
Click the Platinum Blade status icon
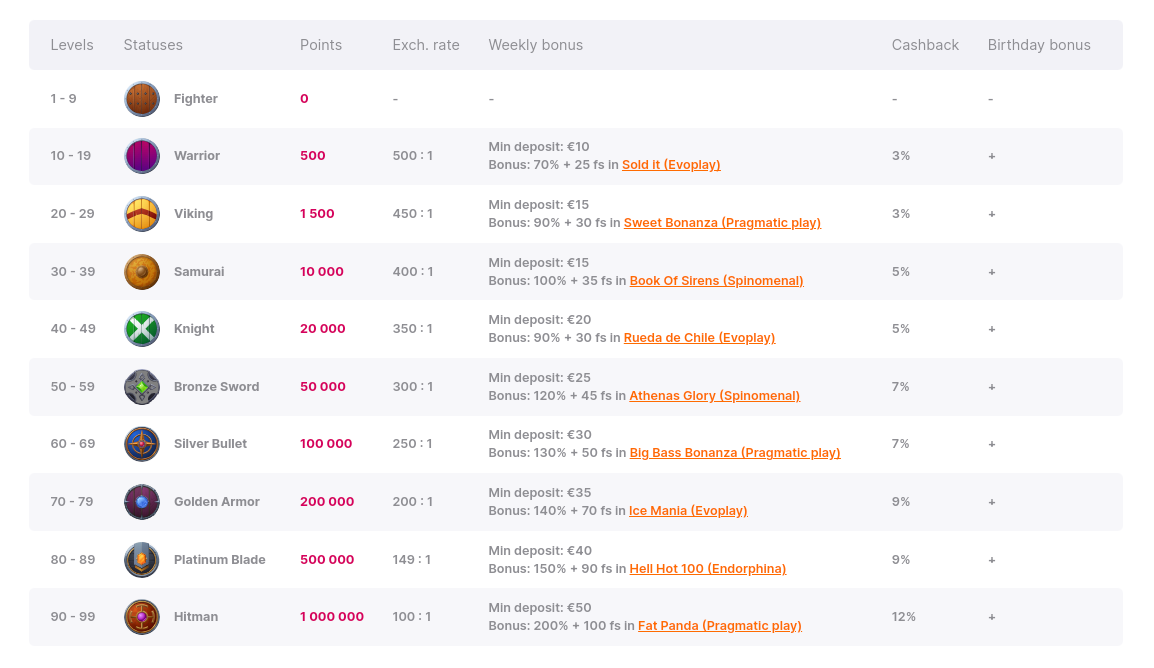point(142,560)
